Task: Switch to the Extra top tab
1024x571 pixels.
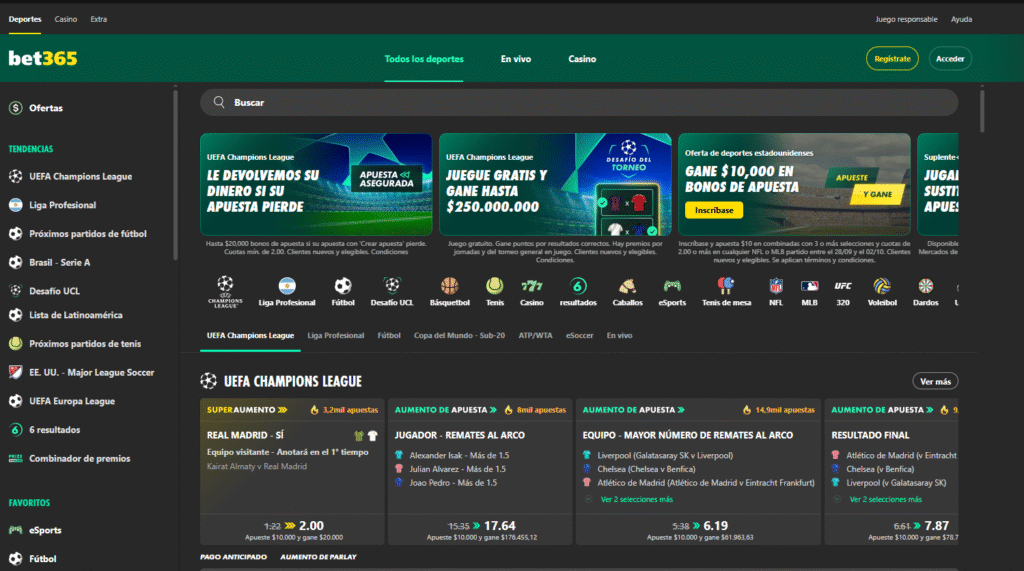Action: [99, 20]
